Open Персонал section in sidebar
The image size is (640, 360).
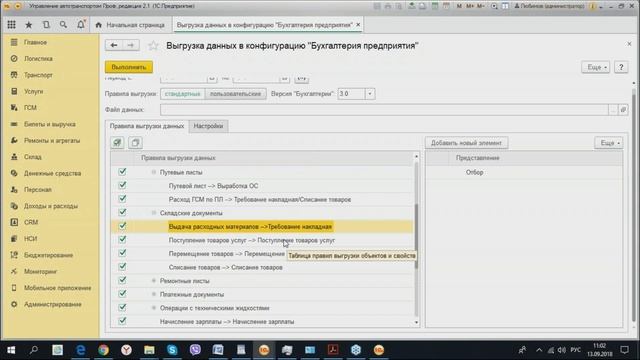coord(38,189)
